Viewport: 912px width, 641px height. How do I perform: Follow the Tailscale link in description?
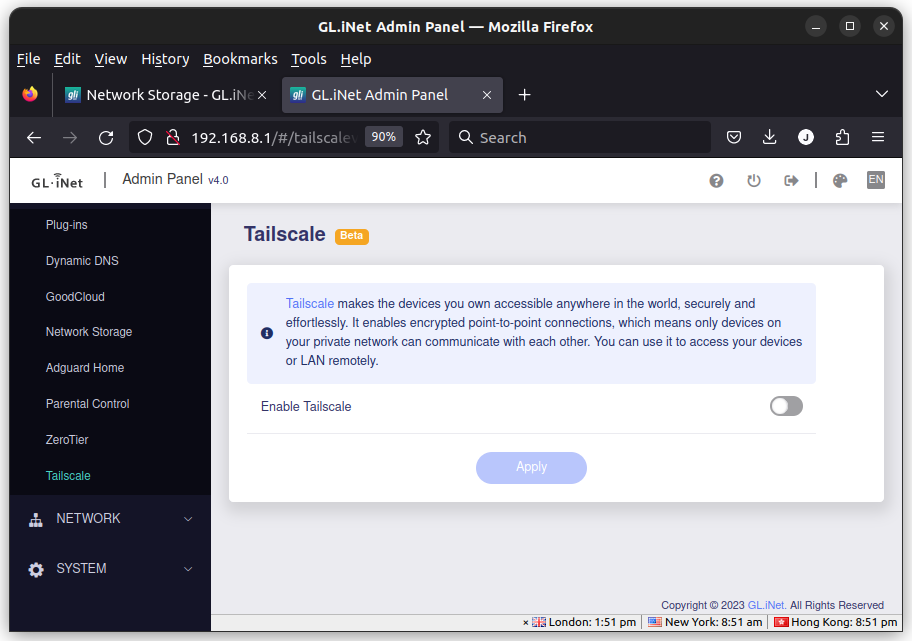(x=309, y=304)
